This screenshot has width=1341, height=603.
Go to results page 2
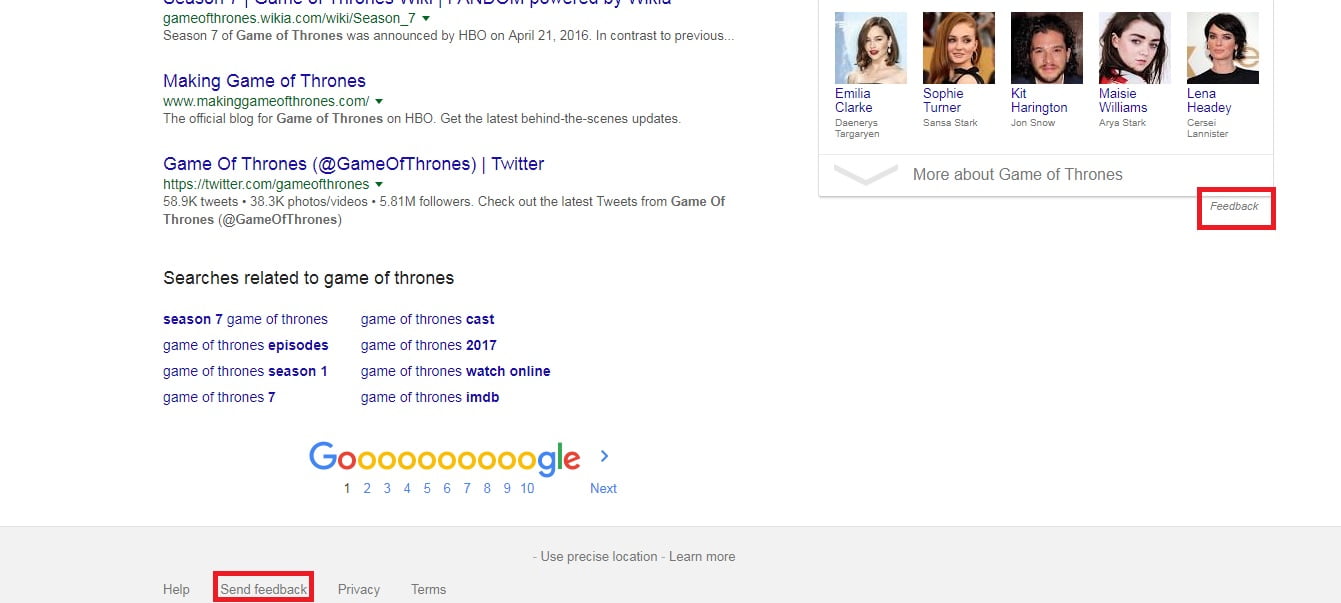(x=367, y=488)
